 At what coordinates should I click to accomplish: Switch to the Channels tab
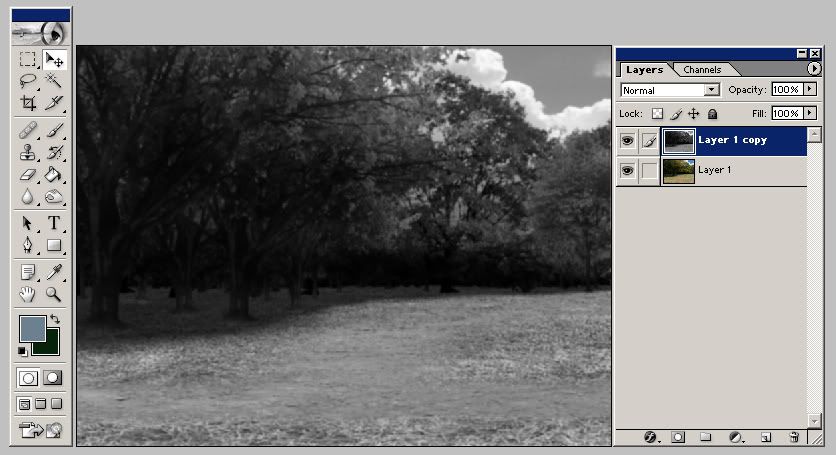(x=702, y=70)
